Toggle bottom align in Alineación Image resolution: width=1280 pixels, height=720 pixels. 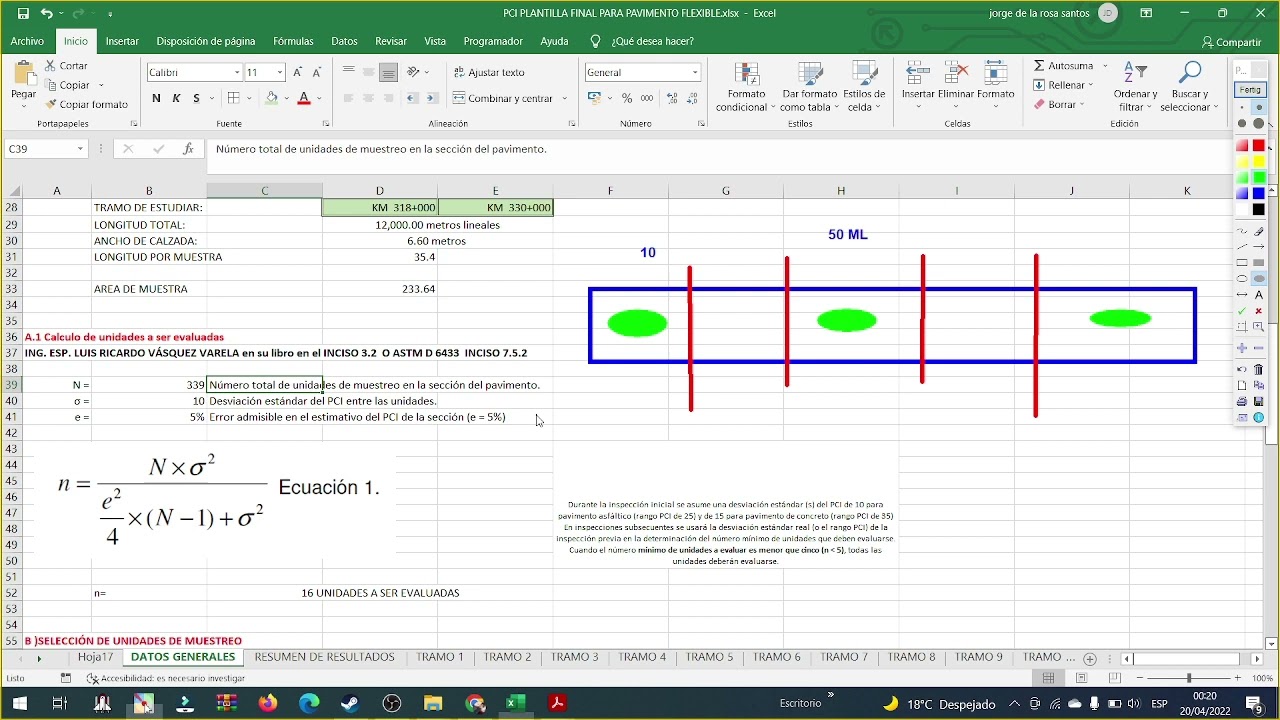[389, 72]
